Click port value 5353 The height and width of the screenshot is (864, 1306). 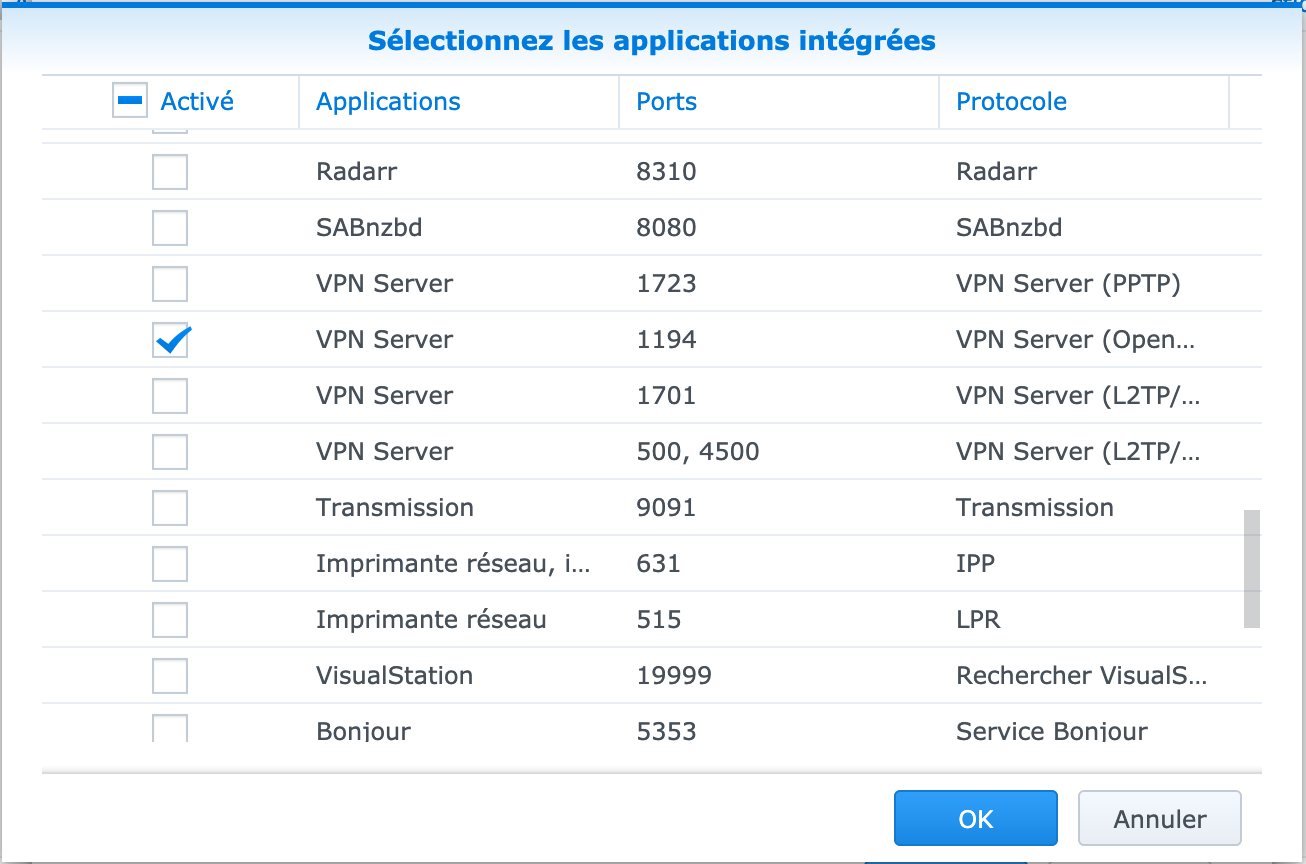click(x=666, y=732)
